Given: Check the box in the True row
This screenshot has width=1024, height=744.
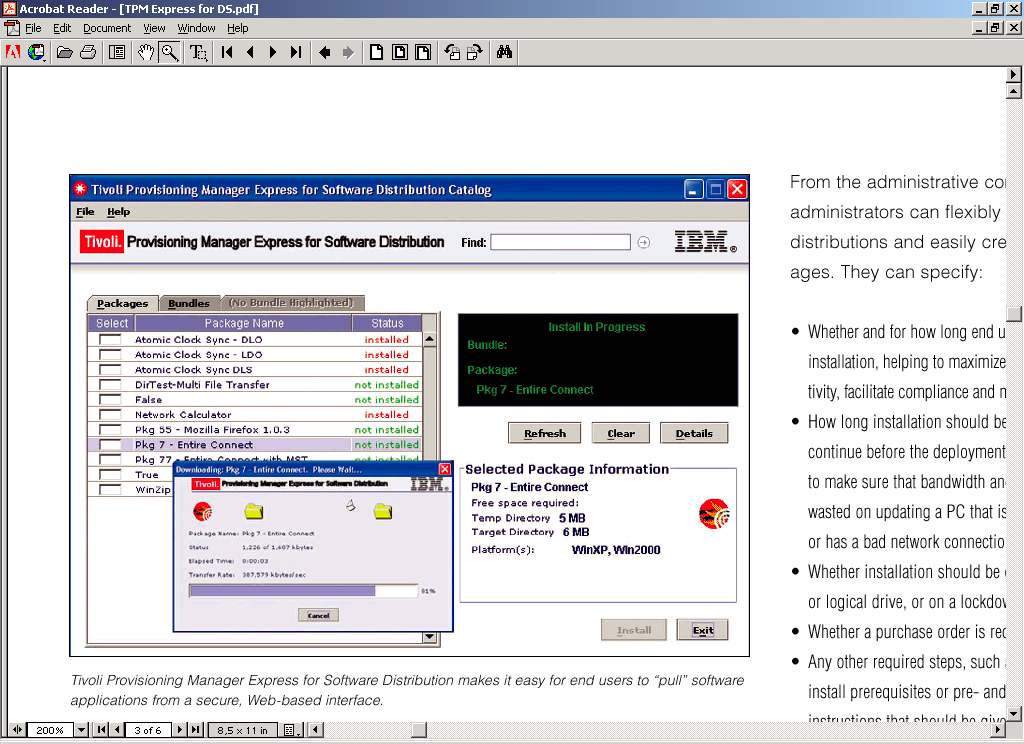Looking at the screenshot, I should (110, 475).
